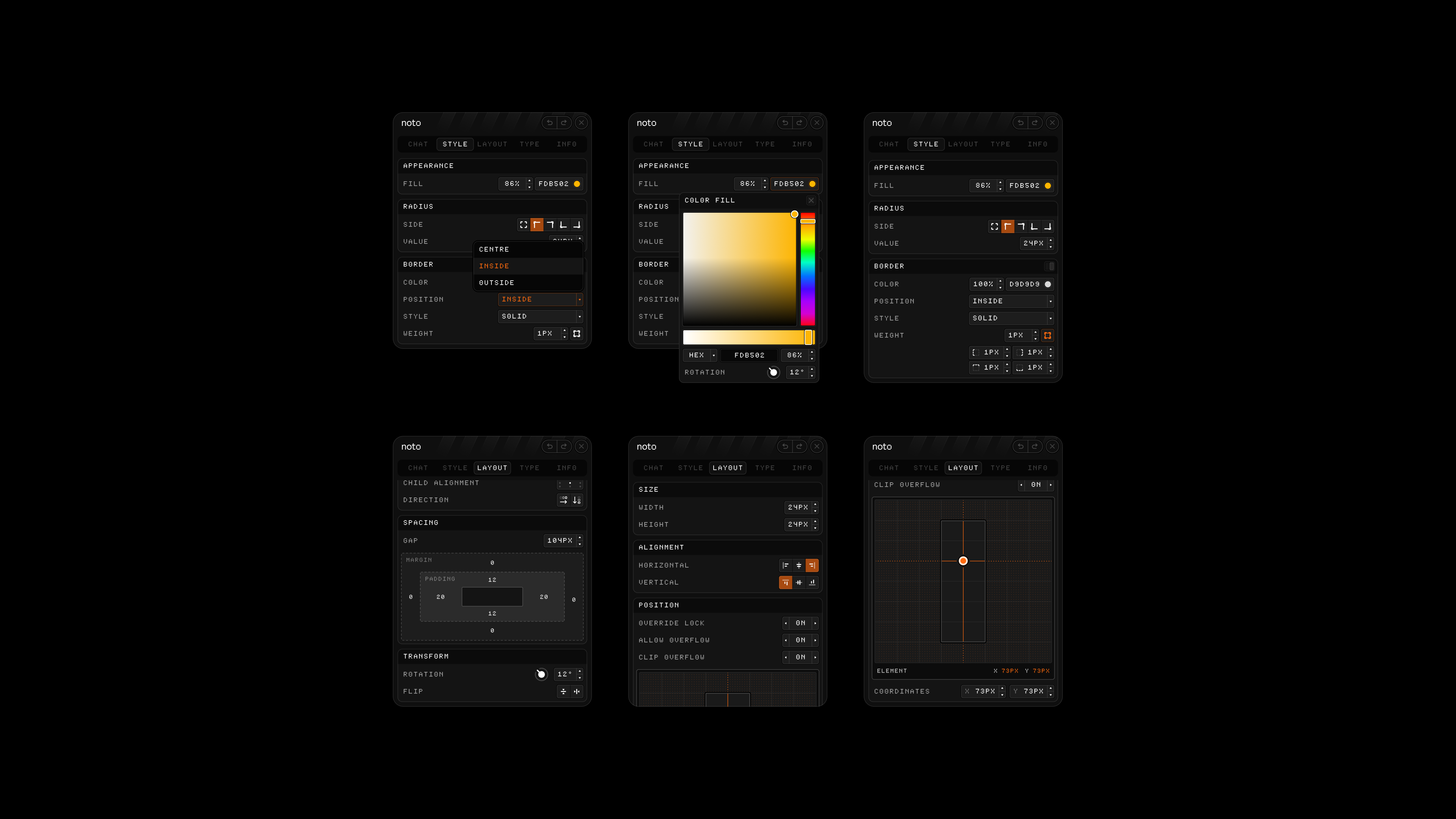
Task: Click the rotation dial in Color Fill popup
Action: 774,372
